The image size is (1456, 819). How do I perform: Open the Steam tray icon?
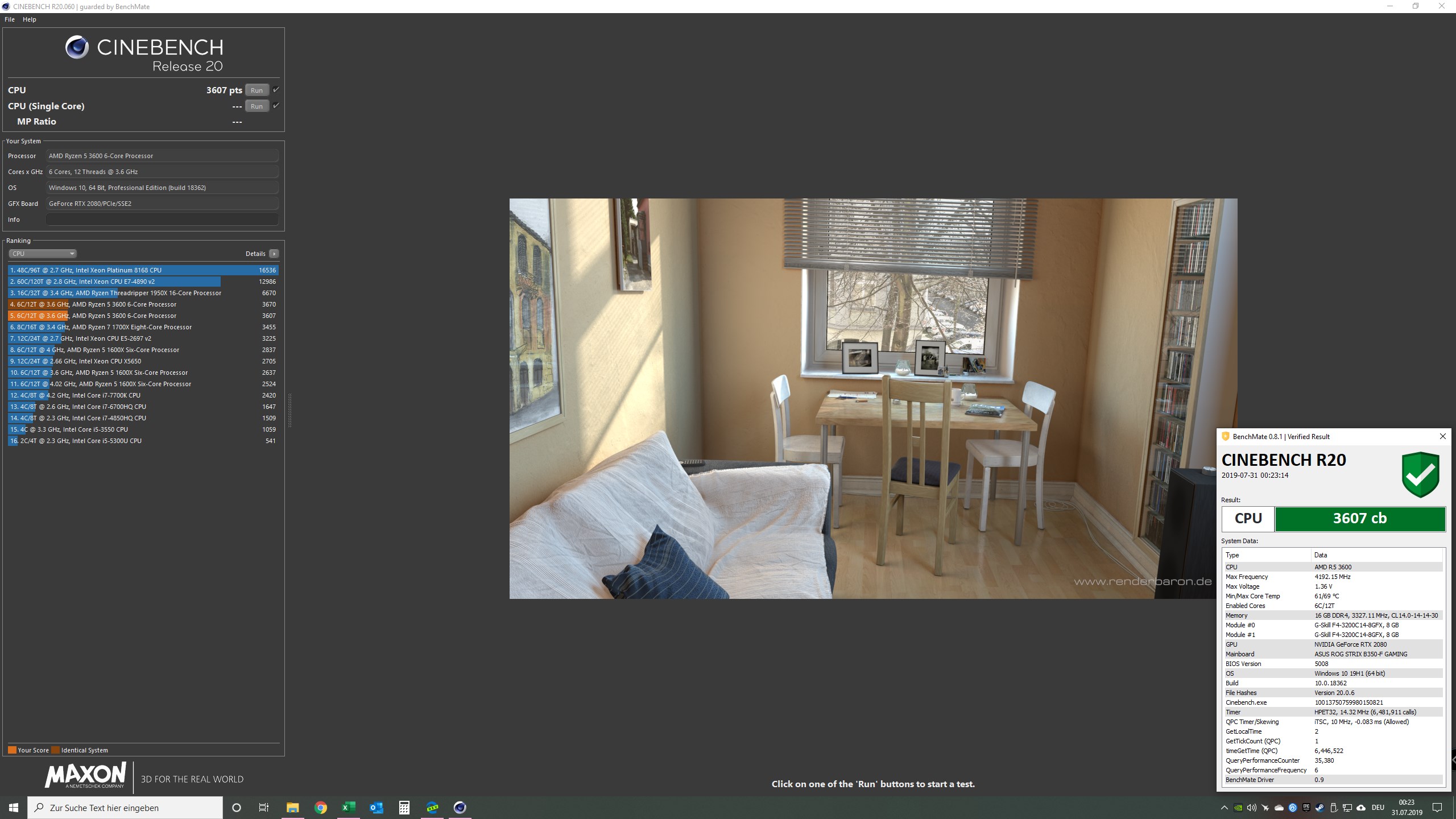(1320, 808)
